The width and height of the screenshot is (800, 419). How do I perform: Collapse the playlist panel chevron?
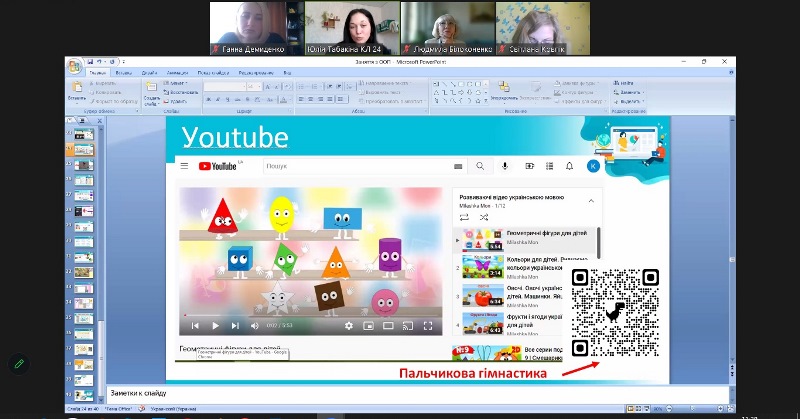590,201
